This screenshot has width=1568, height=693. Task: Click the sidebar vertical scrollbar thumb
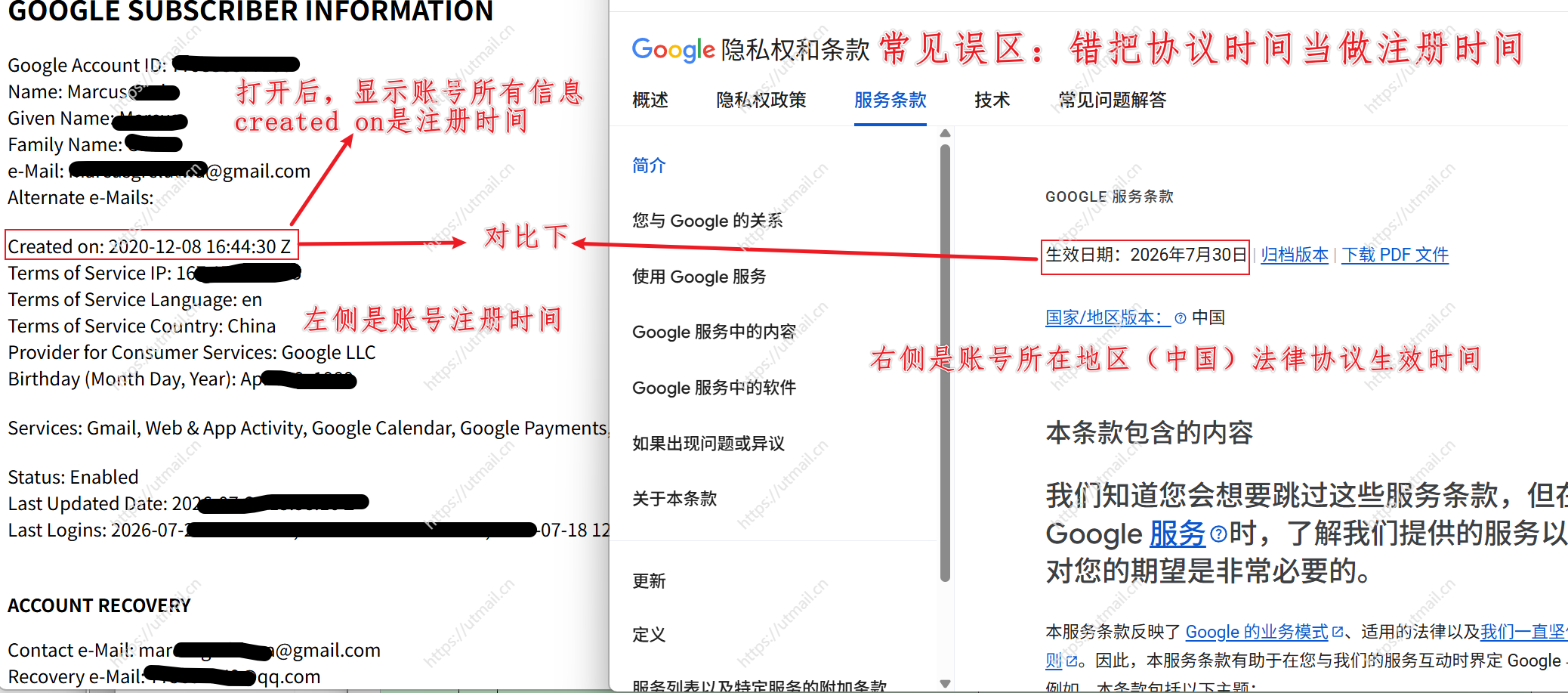945,363
